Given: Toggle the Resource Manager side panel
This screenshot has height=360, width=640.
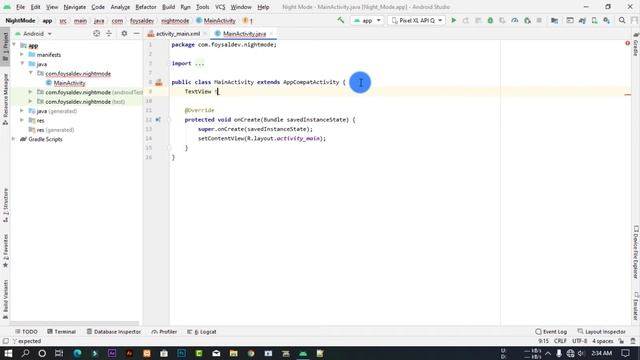Looking at the screenshot, I should point(5,99).
